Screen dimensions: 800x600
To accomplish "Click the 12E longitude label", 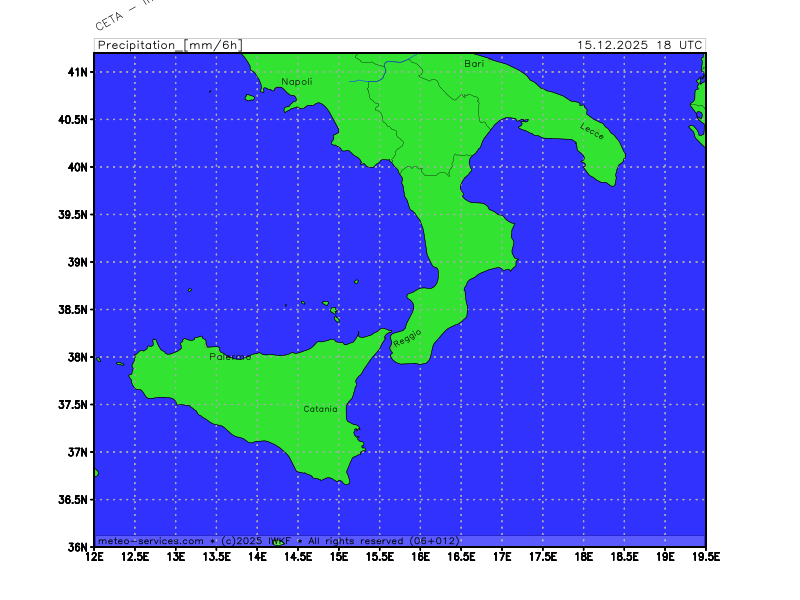I will point(95,557).
